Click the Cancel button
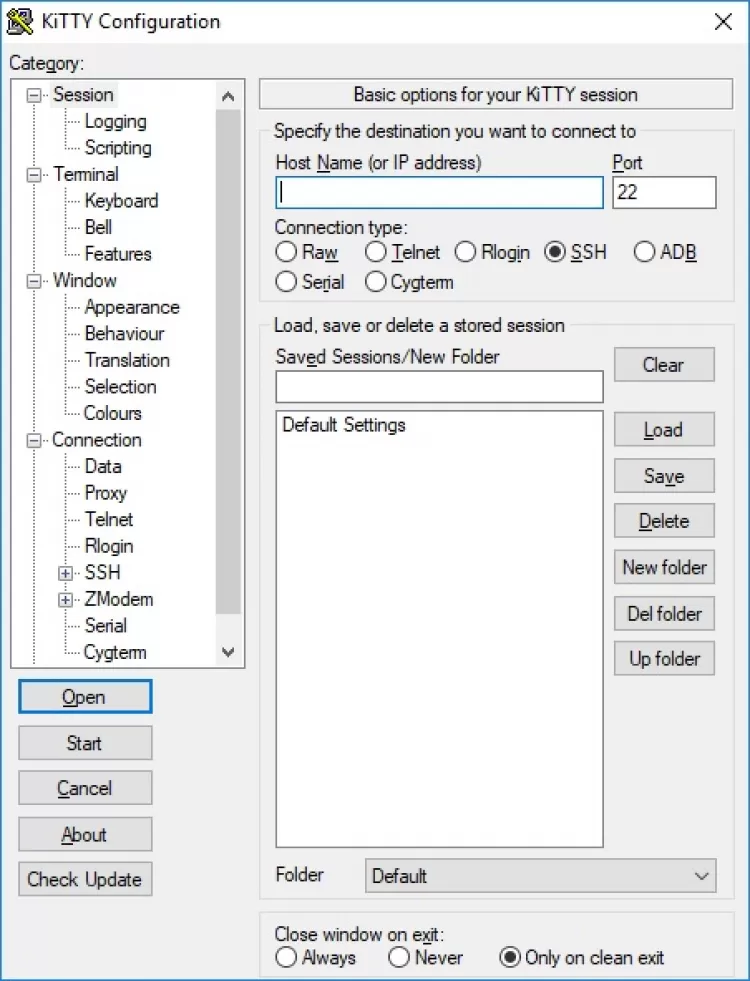This screenshot has height=981, width=750. click(85, 788)
